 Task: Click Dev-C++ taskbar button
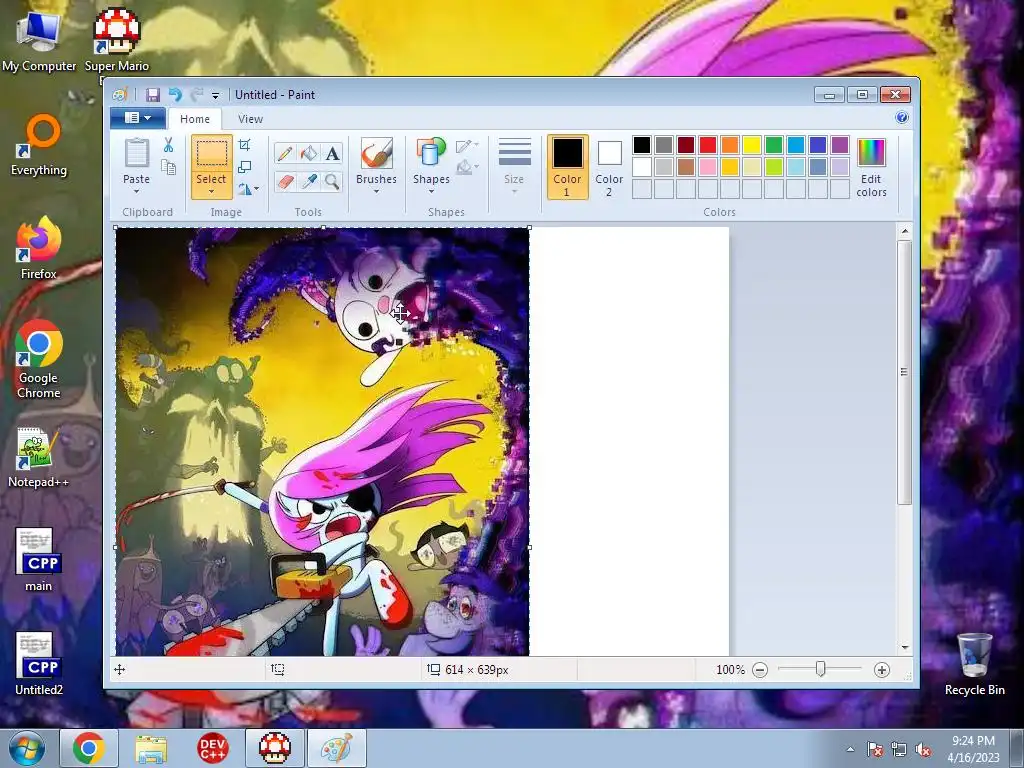pyautogui.click(x=212, y=748)
